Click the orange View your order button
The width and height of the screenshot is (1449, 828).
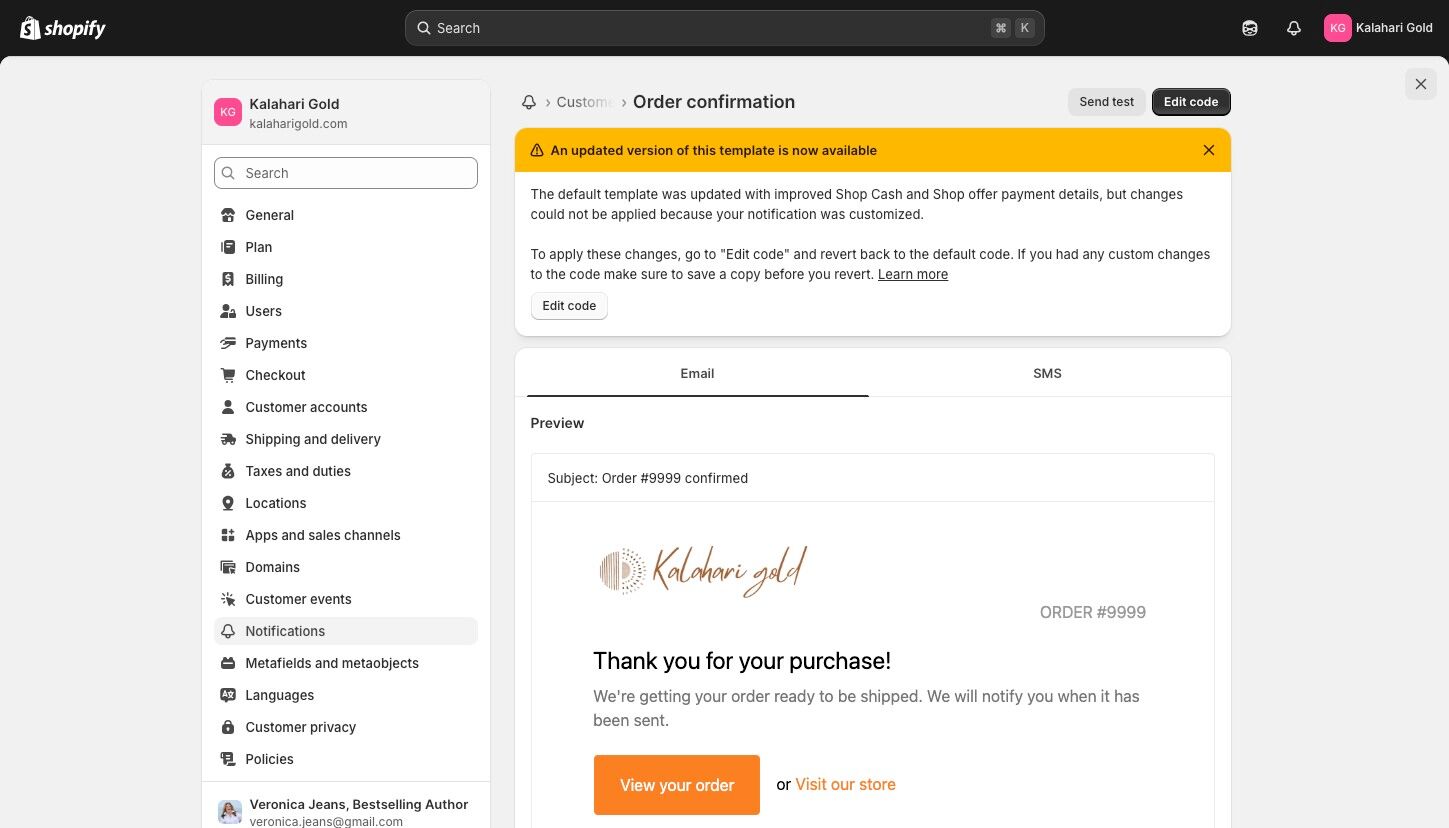pos(677,785)
